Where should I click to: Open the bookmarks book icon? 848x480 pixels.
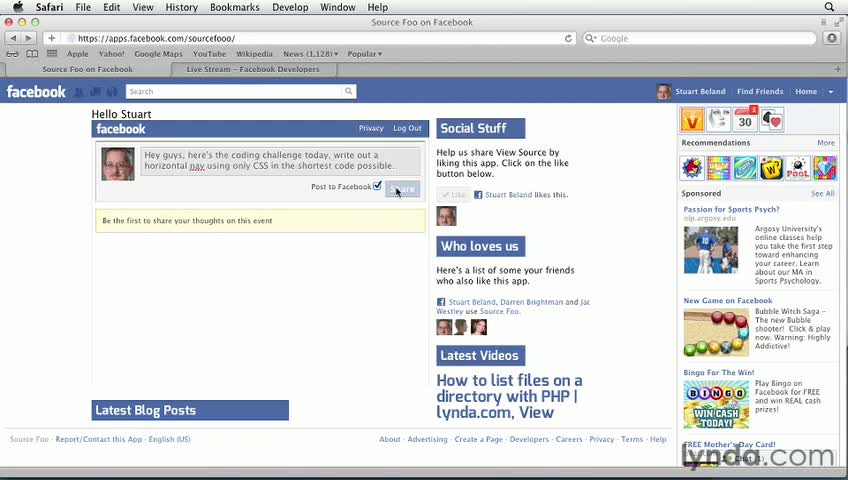point(32,54)
